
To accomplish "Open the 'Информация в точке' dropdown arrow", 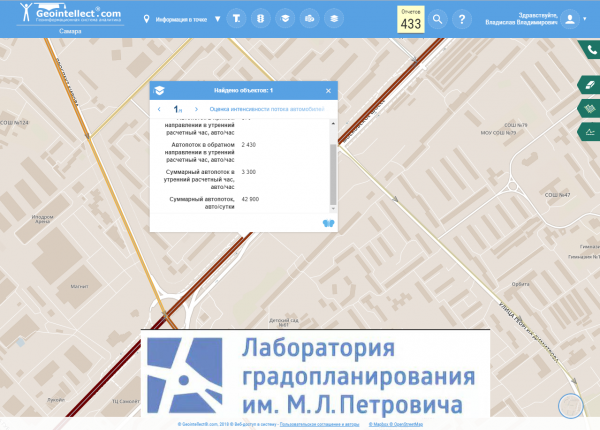I will click(217, 19).
